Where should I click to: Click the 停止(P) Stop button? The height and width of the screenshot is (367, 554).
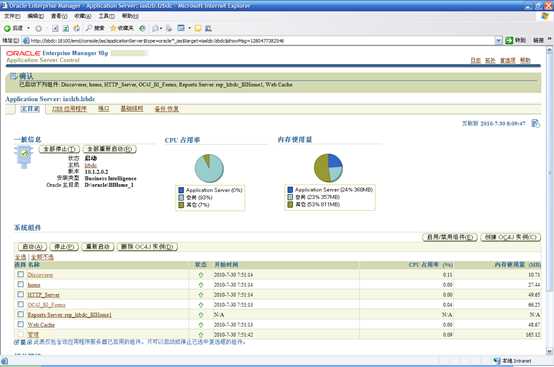[64, 247]
